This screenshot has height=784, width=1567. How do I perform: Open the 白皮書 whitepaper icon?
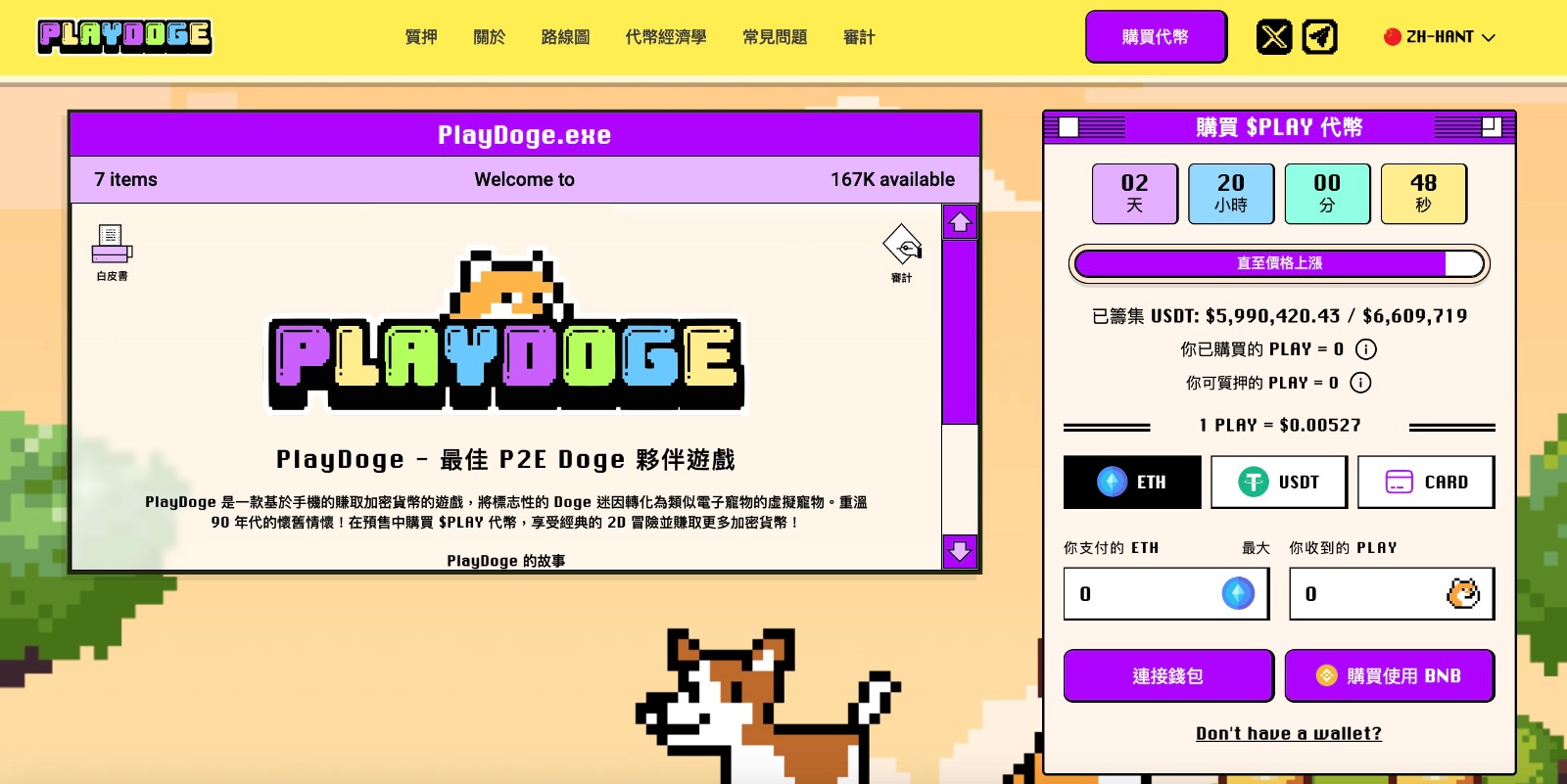pos(112,253)
